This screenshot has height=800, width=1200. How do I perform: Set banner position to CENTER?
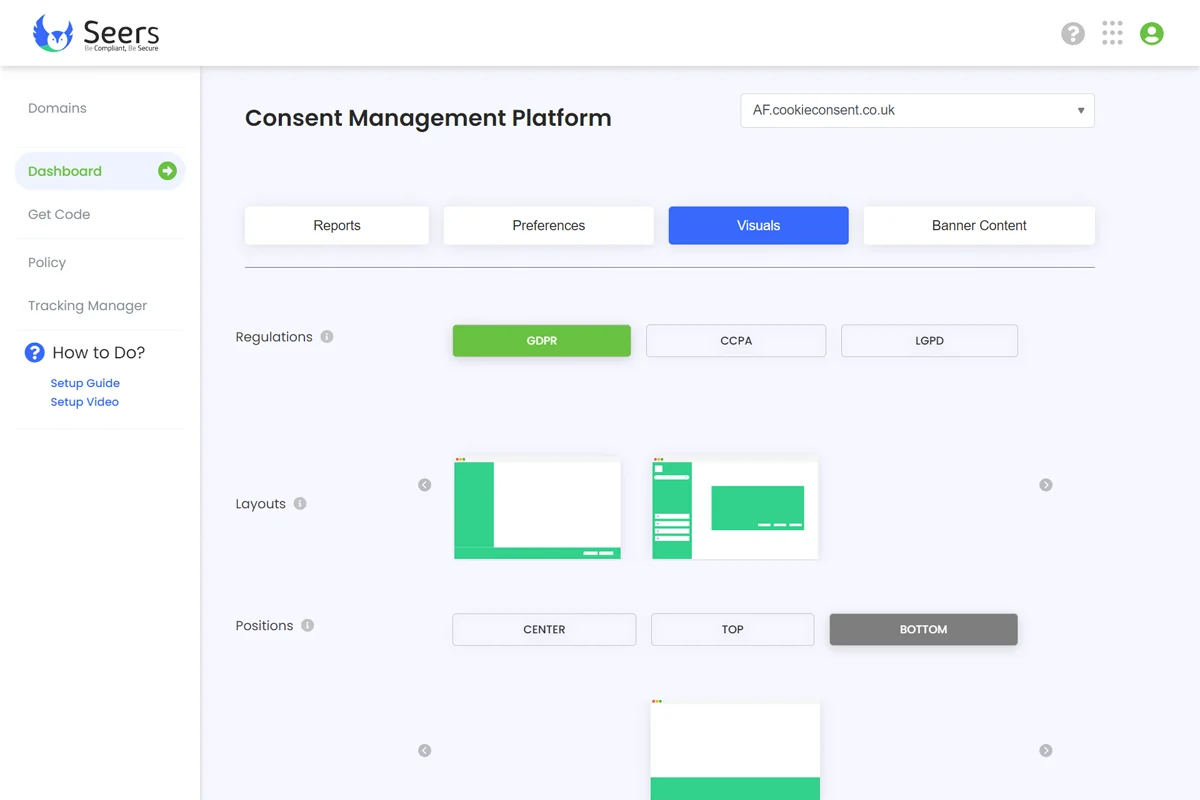(x=544, y=630)
